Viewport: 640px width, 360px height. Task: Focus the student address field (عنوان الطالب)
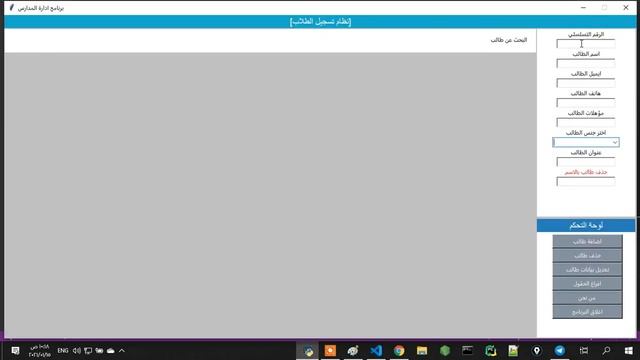pyautogui.click(x=586, y=162)
